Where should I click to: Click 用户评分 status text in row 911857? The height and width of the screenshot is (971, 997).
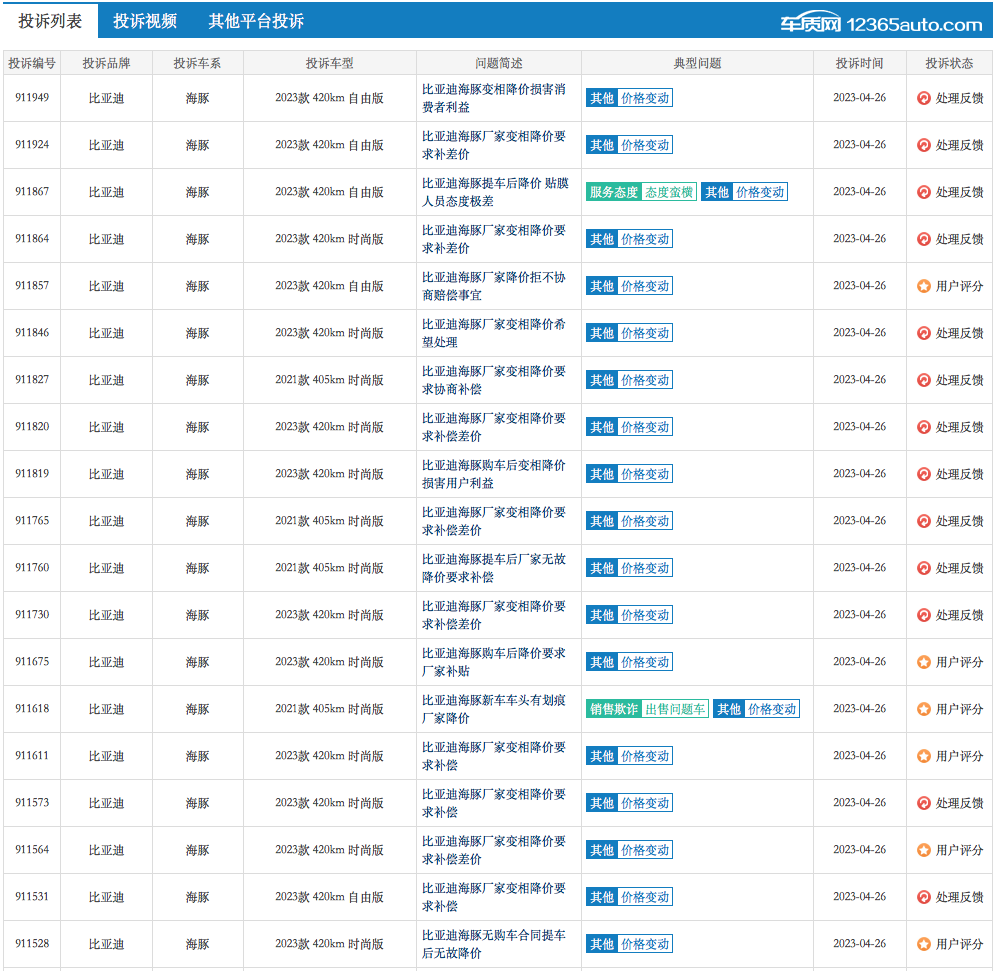(959, 286)
